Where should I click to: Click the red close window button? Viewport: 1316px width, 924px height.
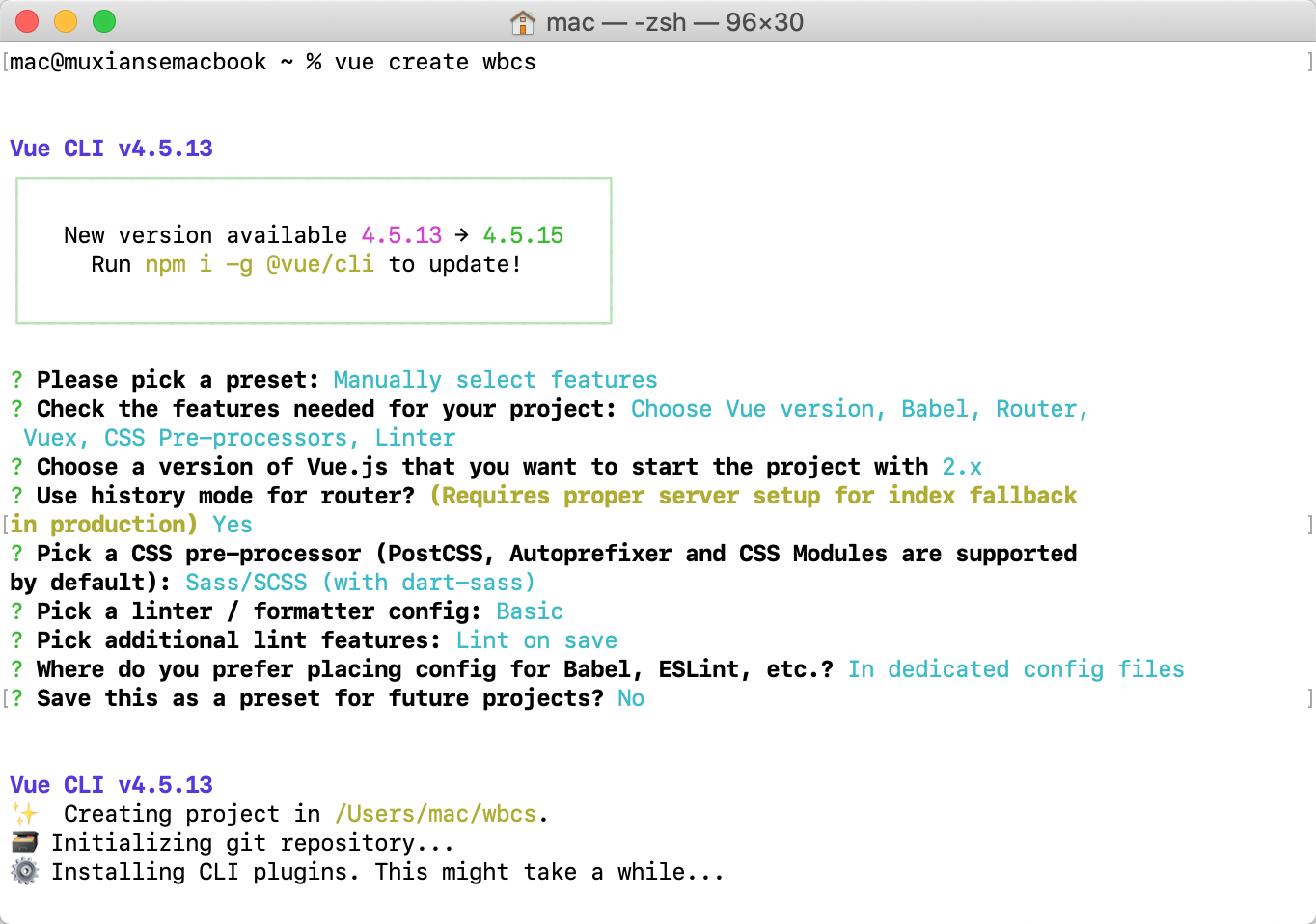pos(27,21)
